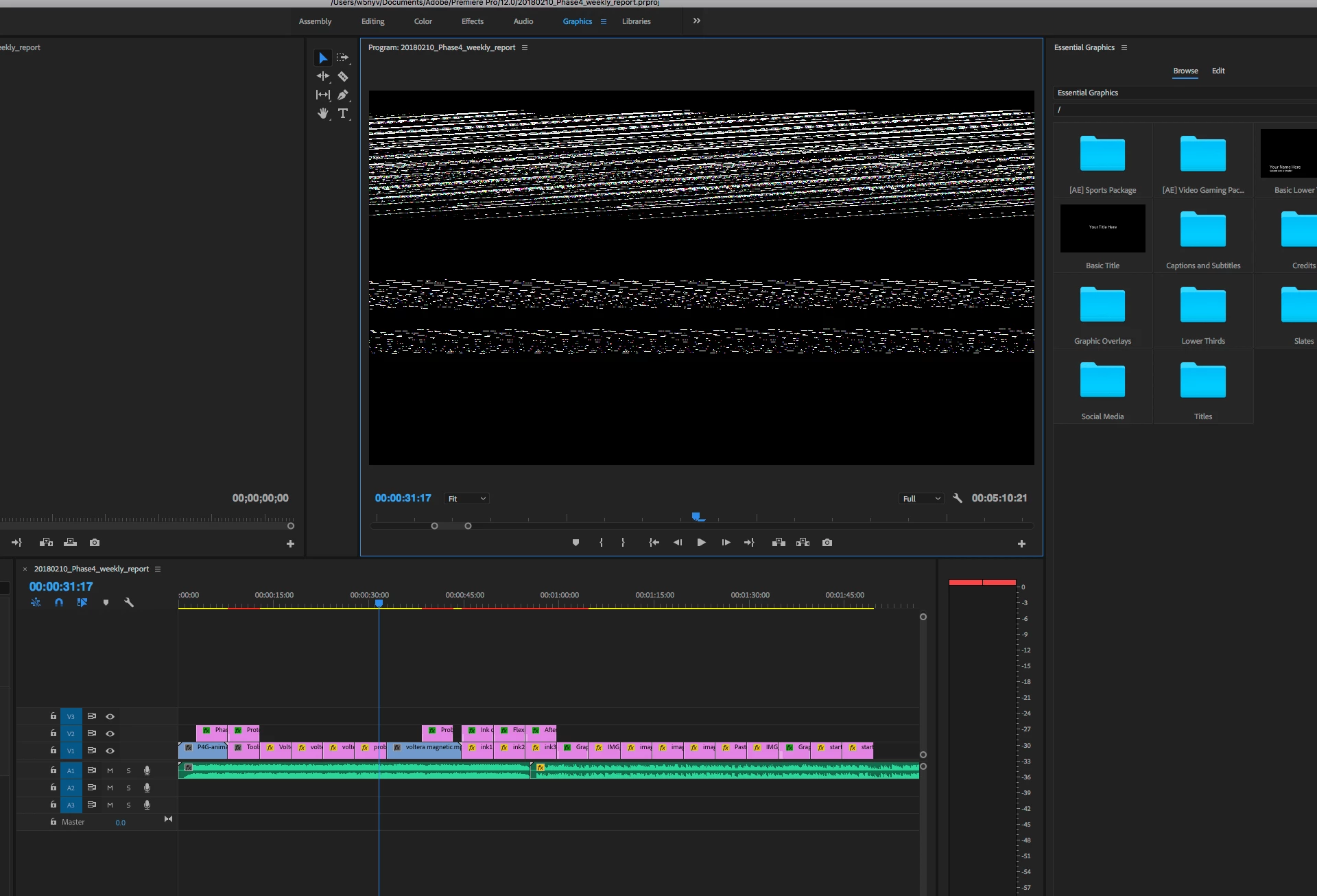1317x896 pixels.
Task: Open the Lower Thirds folder
Action: (x=1202, y=305)
